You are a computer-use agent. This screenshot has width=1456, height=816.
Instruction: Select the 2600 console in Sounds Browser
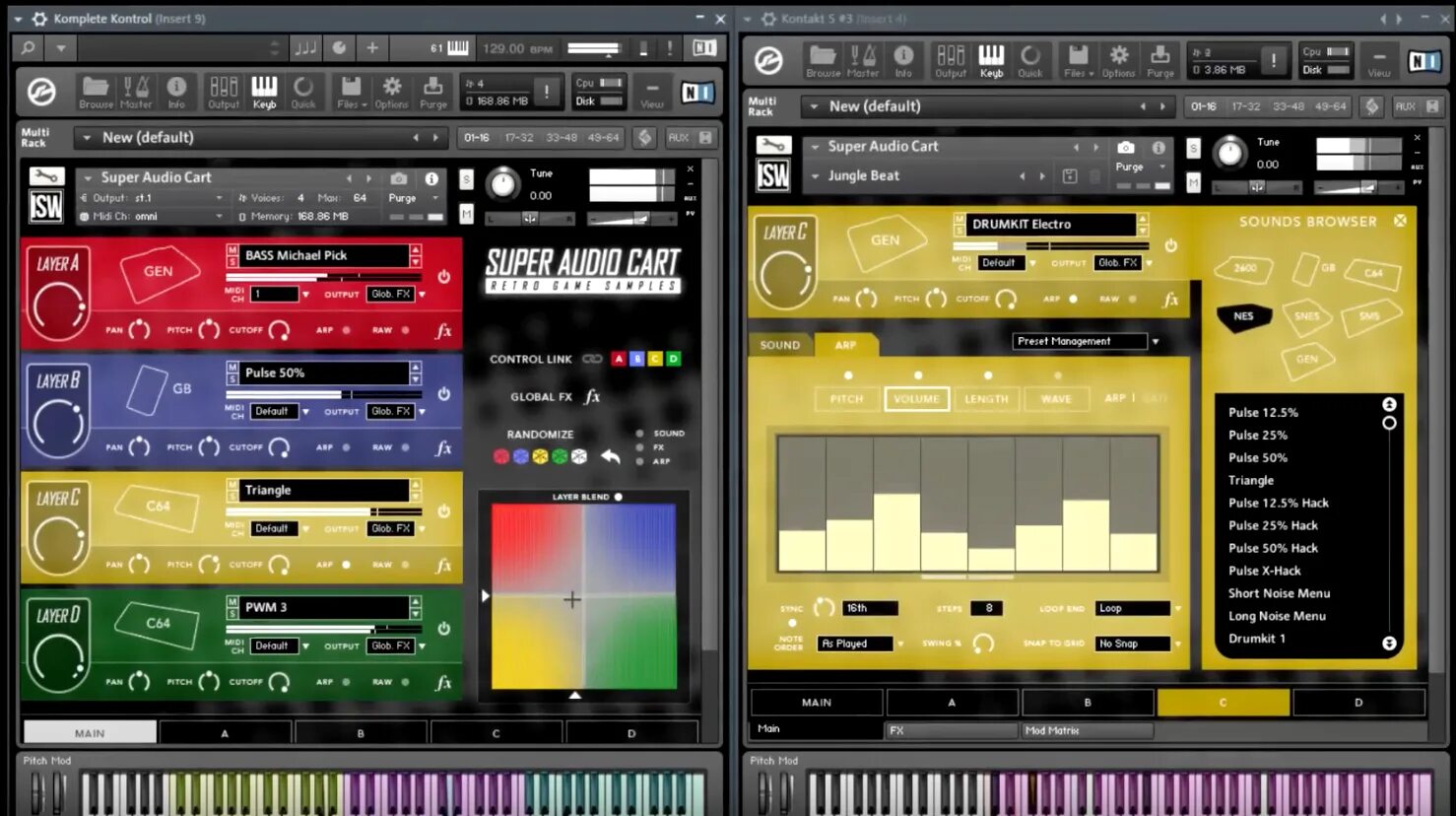click(1244, 267)
